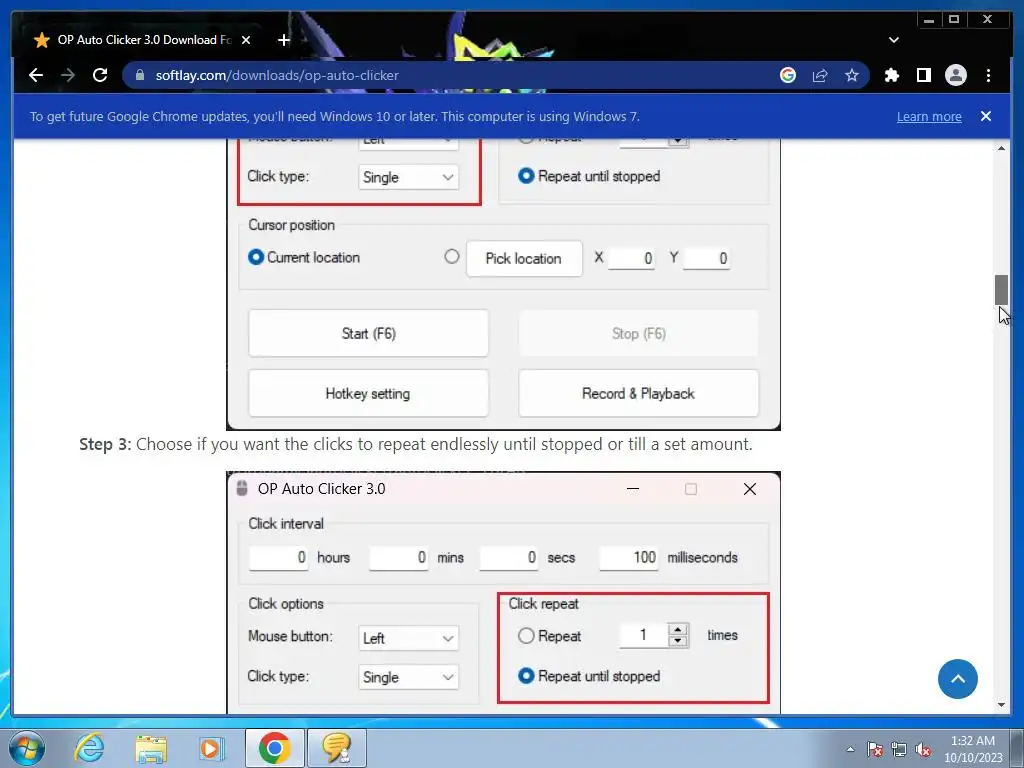The image size is (1024, 768).
Task: Click the Y coordinate field
Action: [707, 259]
